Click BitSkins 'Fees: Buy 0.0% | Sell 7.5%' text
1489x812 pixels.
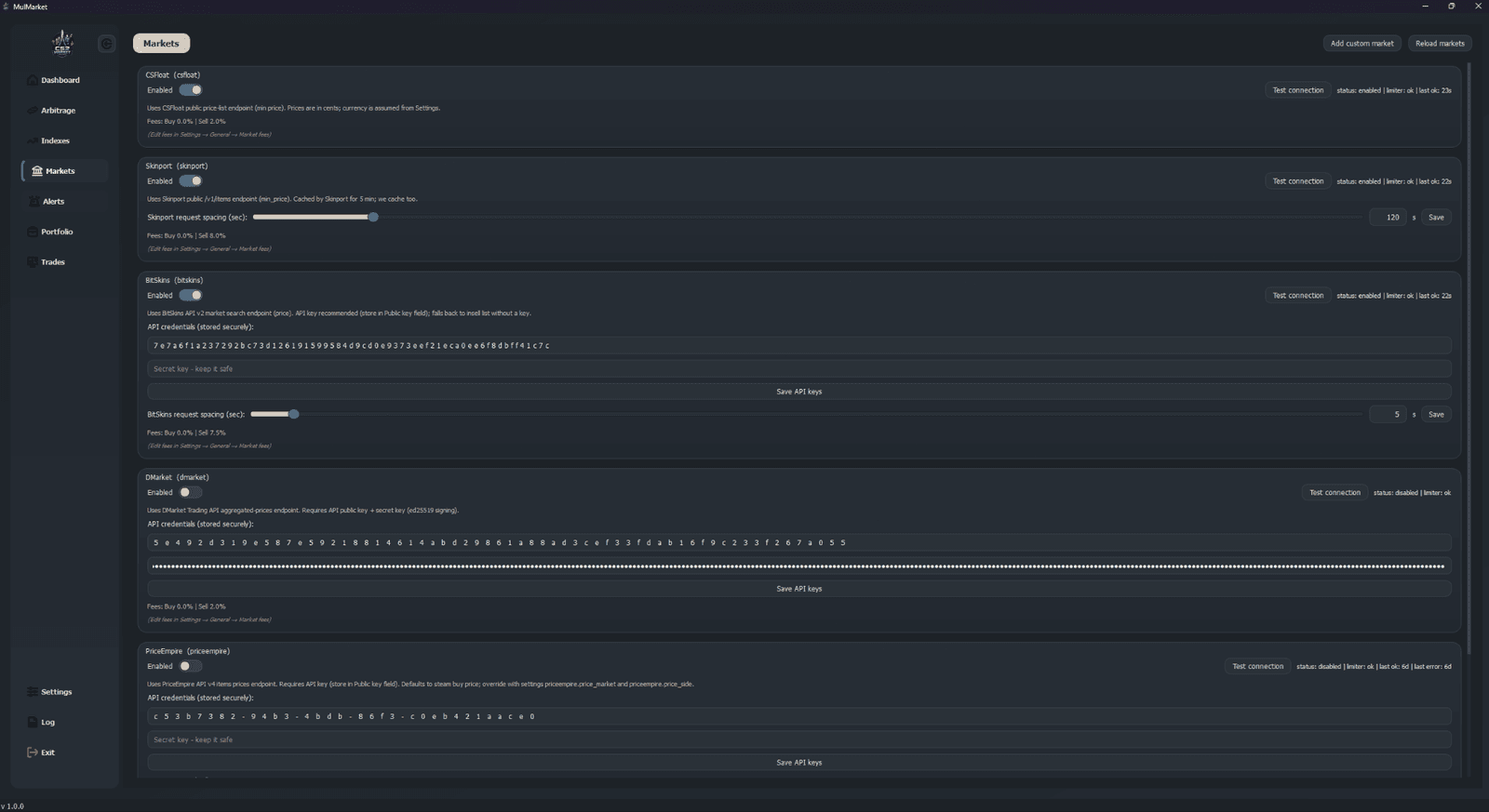click(x=186, y=433)
